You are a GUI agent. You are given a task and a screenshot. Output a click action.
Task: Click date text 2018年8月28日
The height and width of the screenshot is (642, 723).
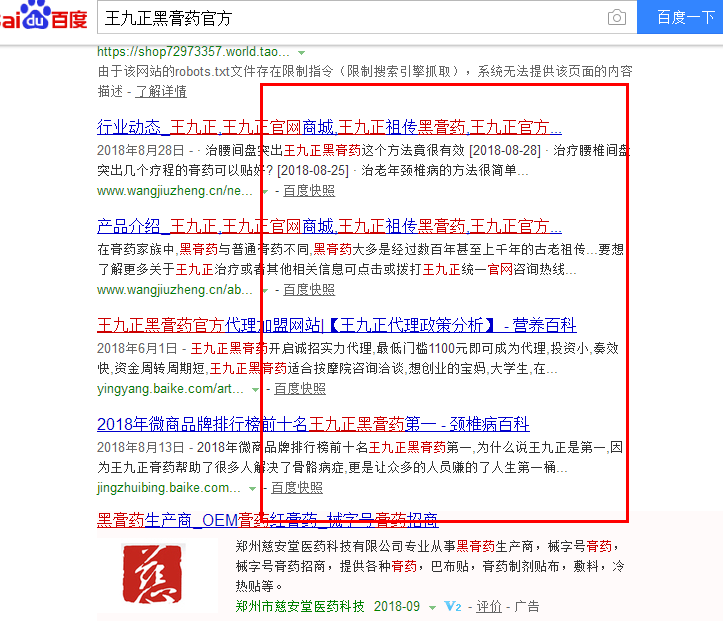pos(141,150)
